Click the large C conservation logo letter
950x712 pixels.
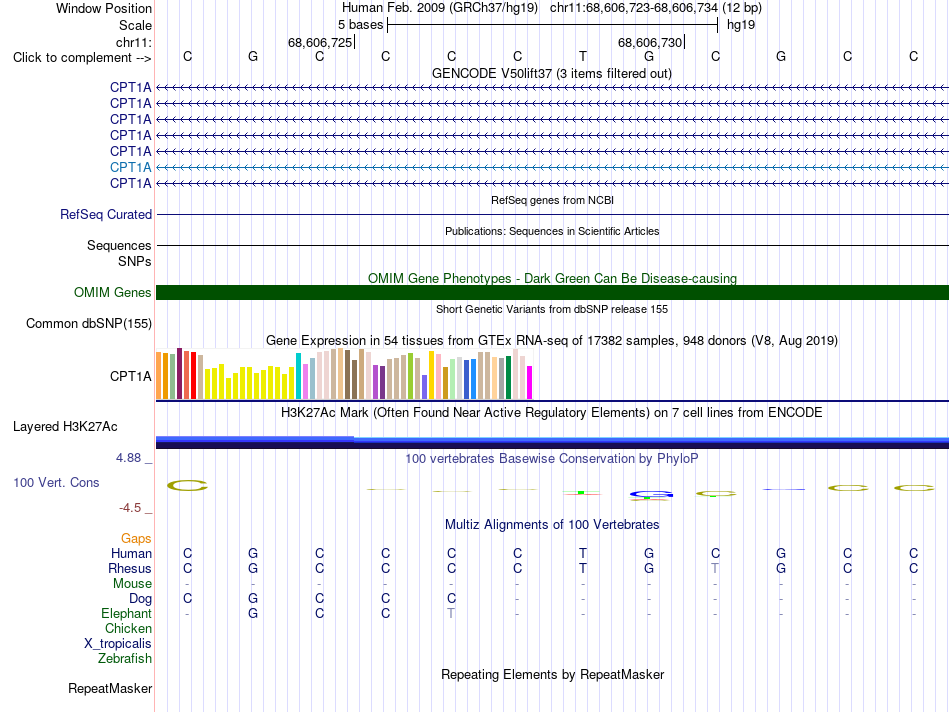click(187, 485)
